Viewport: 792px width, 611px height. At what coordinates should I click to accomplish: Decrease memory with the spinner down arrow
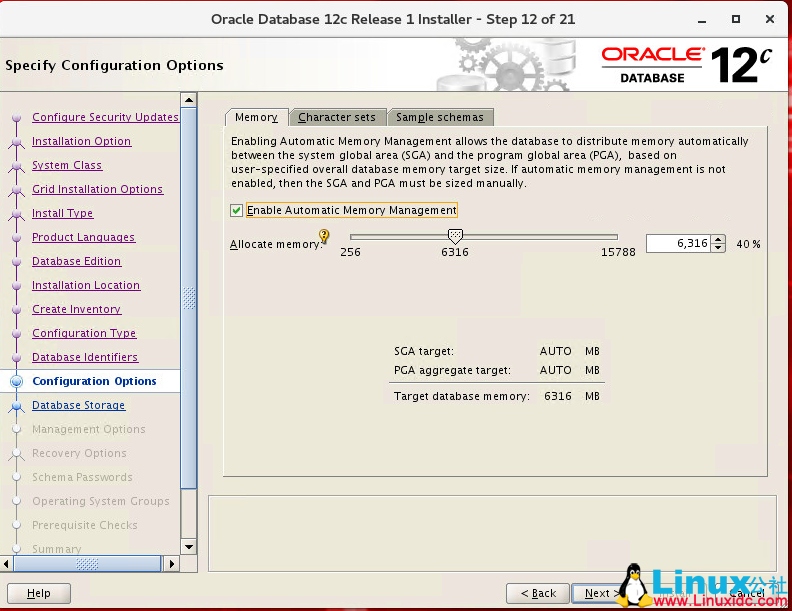(718, 248)
